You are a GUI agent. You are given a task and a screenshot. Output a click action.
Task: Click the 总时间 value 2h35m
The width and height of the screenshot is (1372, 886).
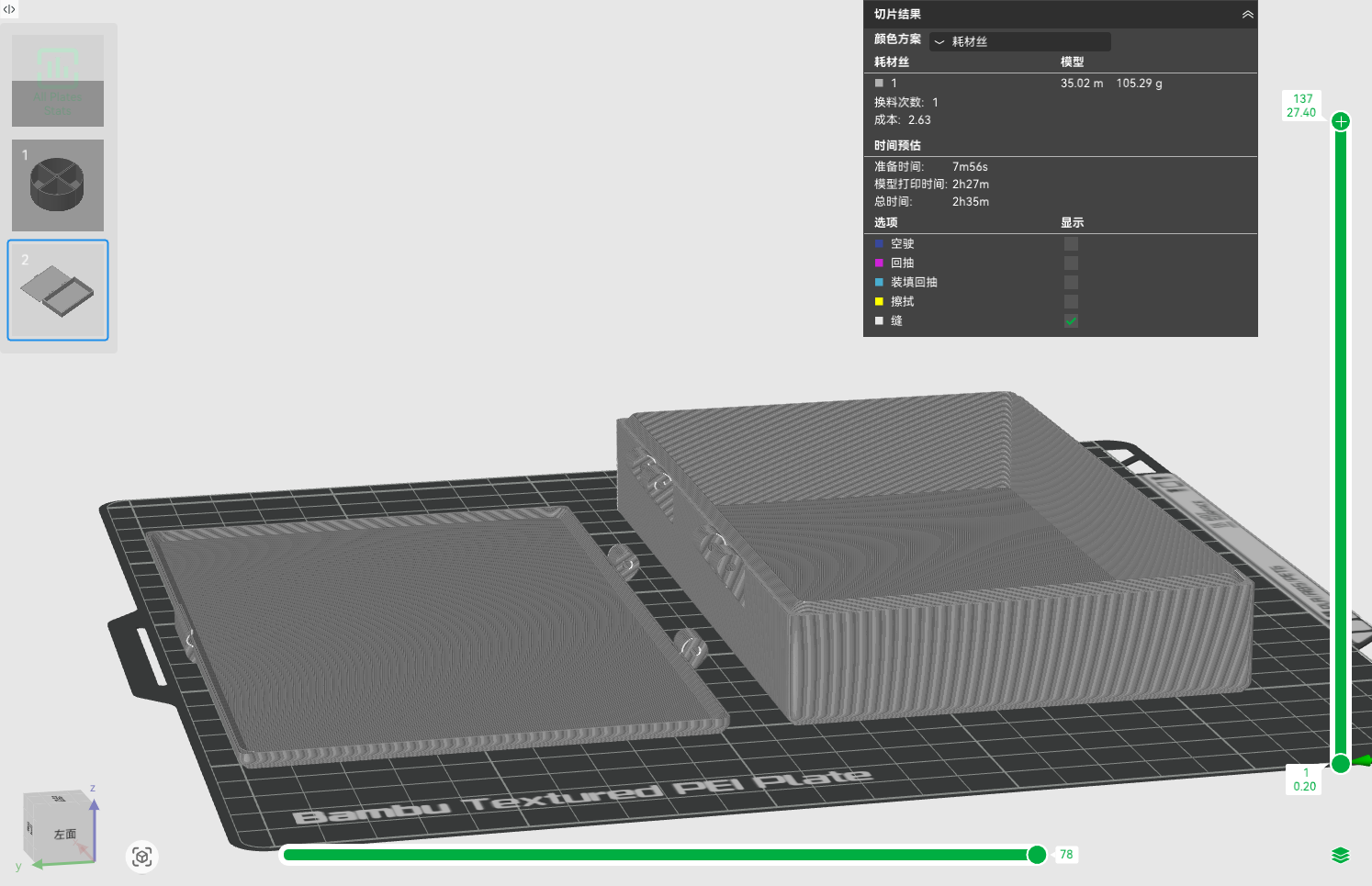[x=971, y=202]
